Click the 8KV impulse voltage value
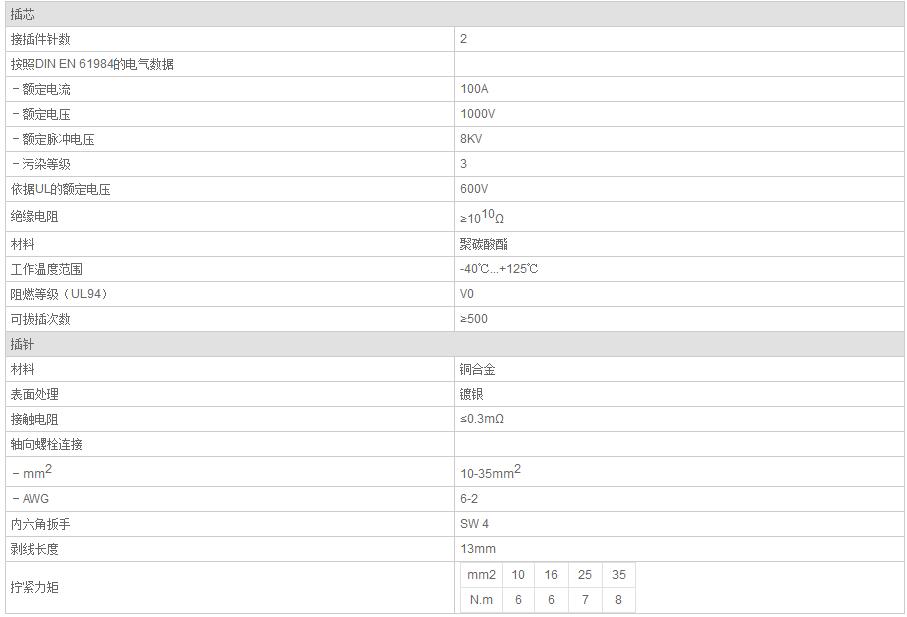907x617 pixels. click(471, 139)
